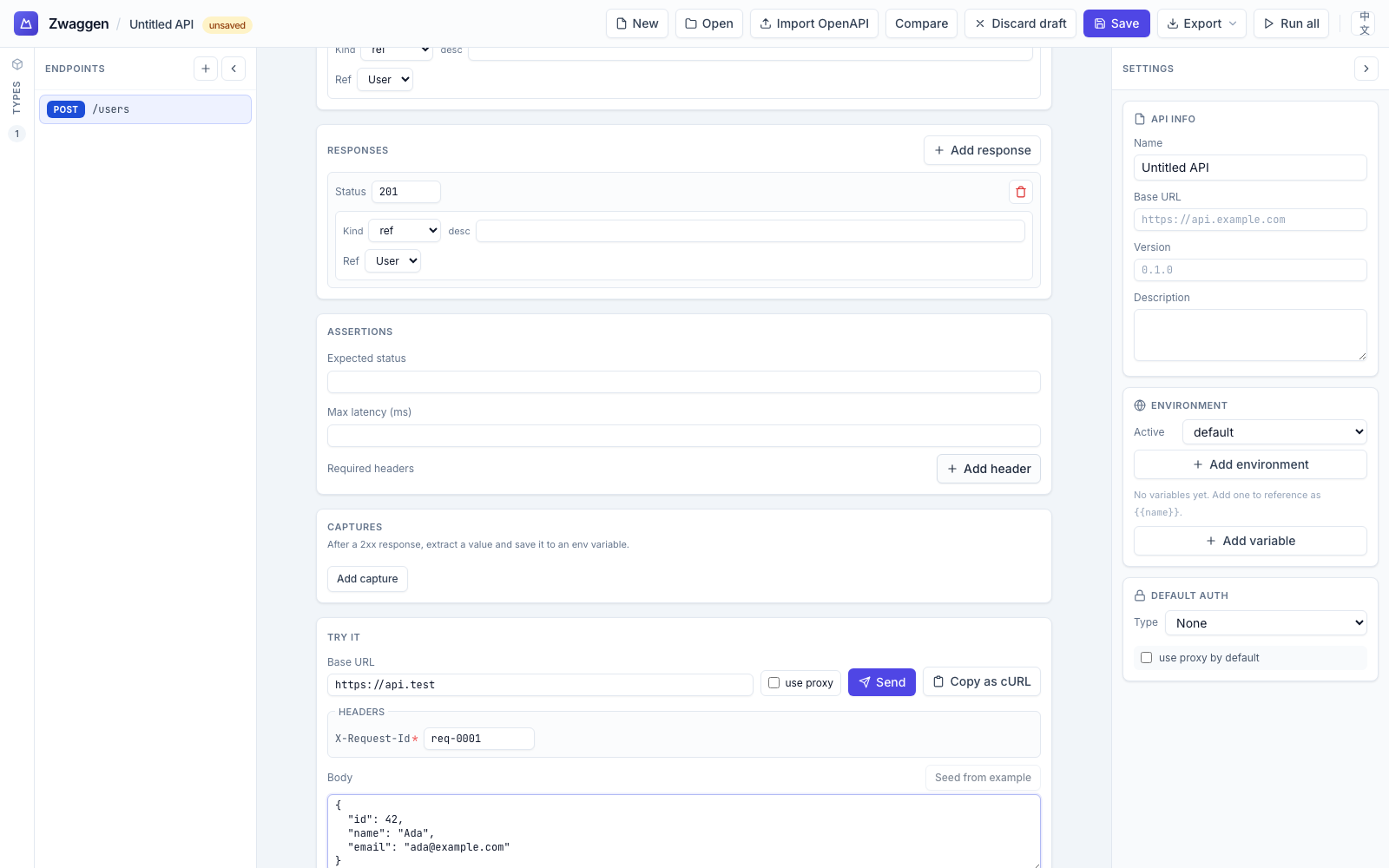This screenshot has width=1389, height=868.
Task: Open the Ref User dropdown
Action: [x=392, y=260]
